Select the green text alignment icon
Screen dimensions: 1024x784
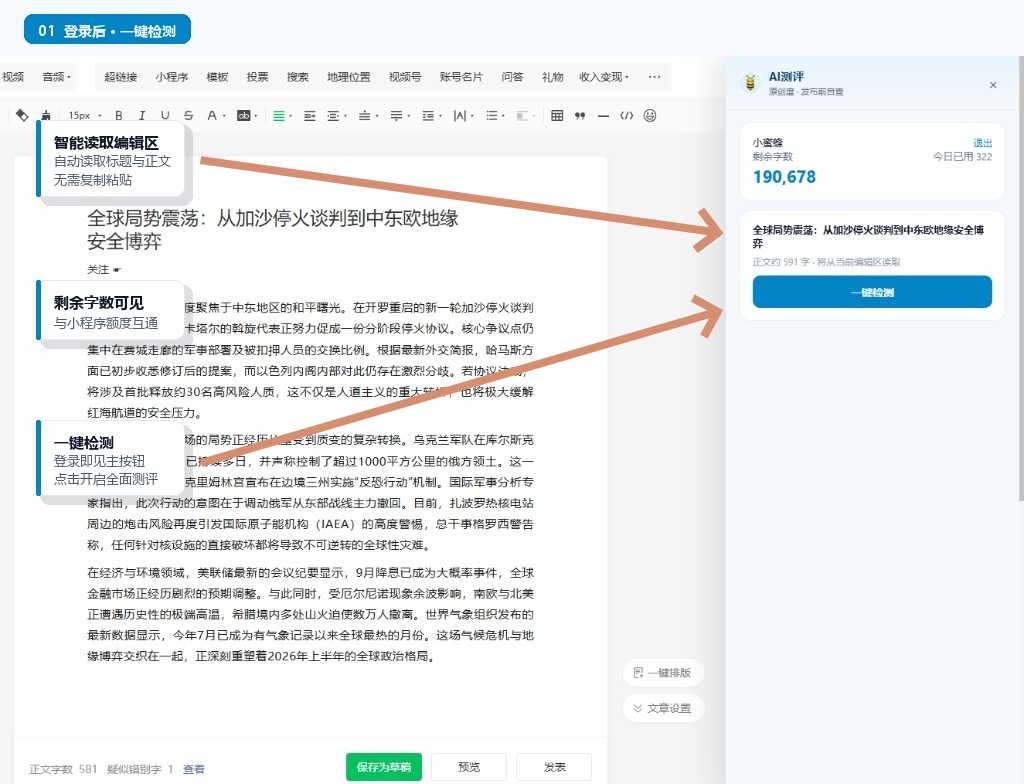(279, 116)
